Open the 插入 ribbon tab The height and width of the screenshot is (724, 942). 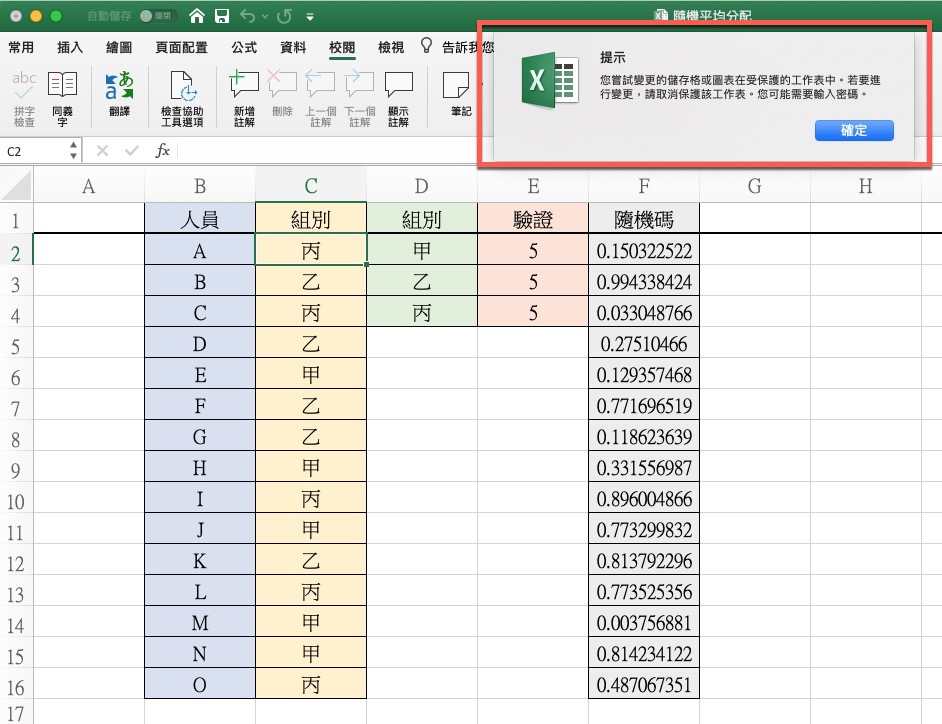[70, 47]
